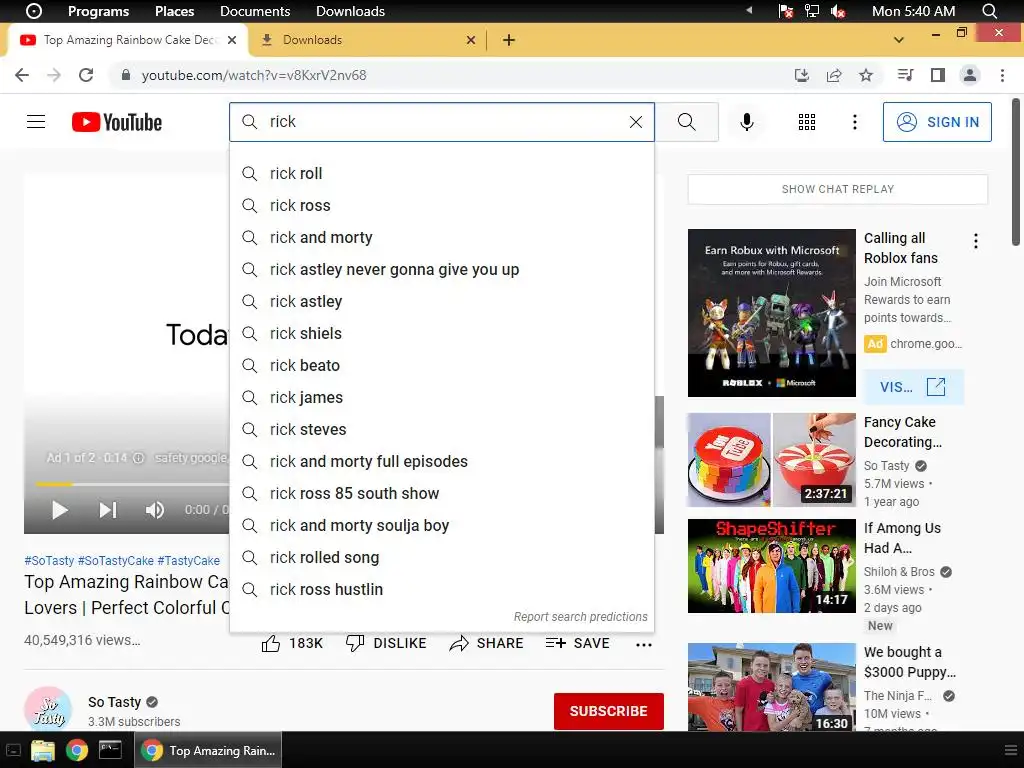Subscribe to So Tasty channel
The image size is (1024, 768).
609,711
